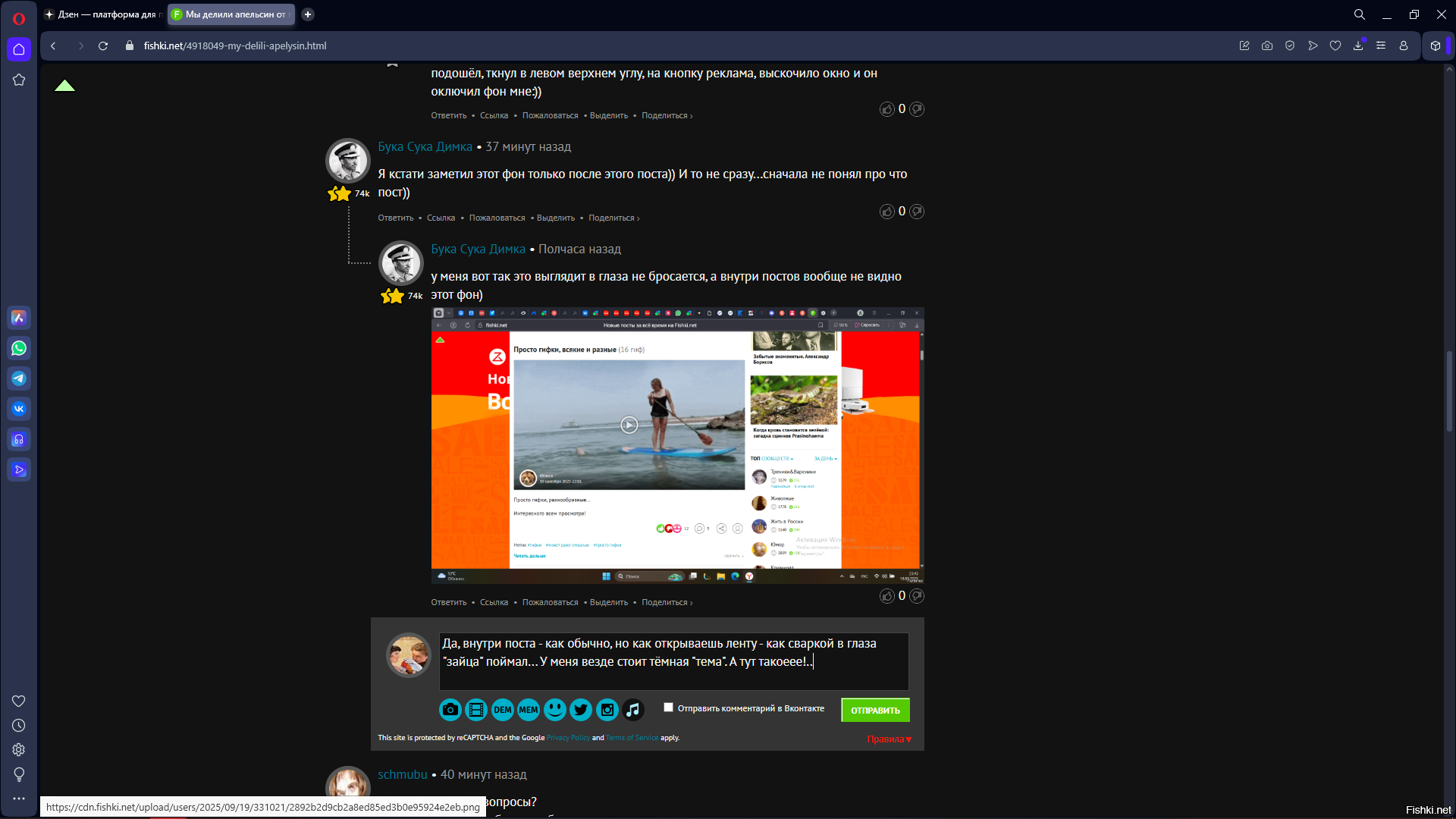Open VK messenger in sidebar
Viewport: 1456px width, 819px height.
tap(19, 409)
